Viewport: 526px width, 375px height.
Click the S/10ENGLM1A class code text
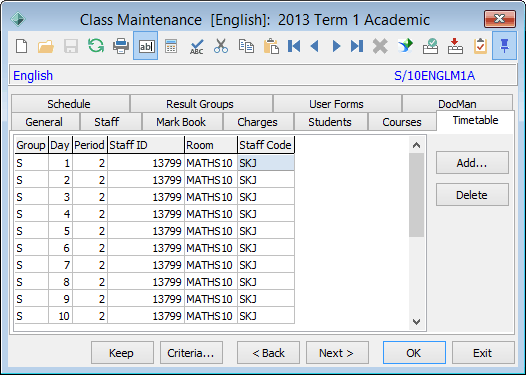(434, 76)
